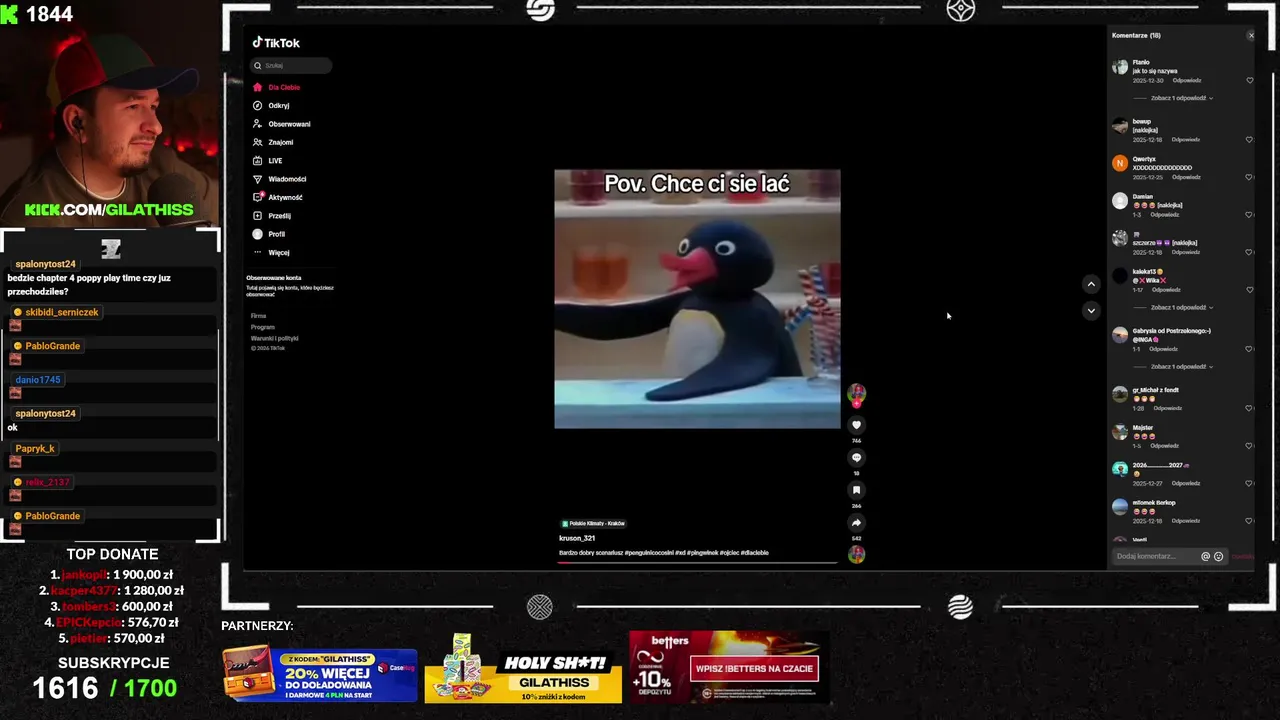
Task: Like the video with heart icon
Action: click(x=856, y=425)
